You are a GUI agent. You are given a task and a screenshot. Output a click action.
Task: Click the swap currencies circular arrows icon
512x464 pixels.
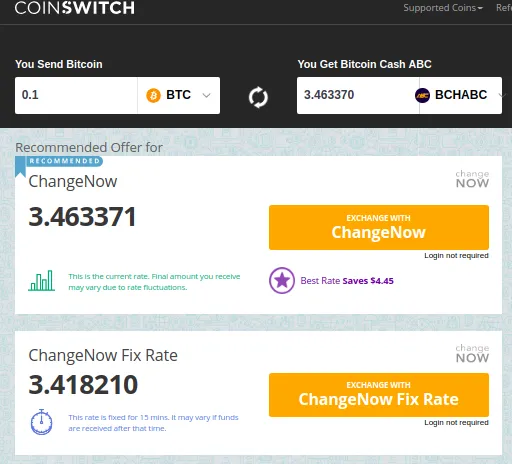point(258,97)
